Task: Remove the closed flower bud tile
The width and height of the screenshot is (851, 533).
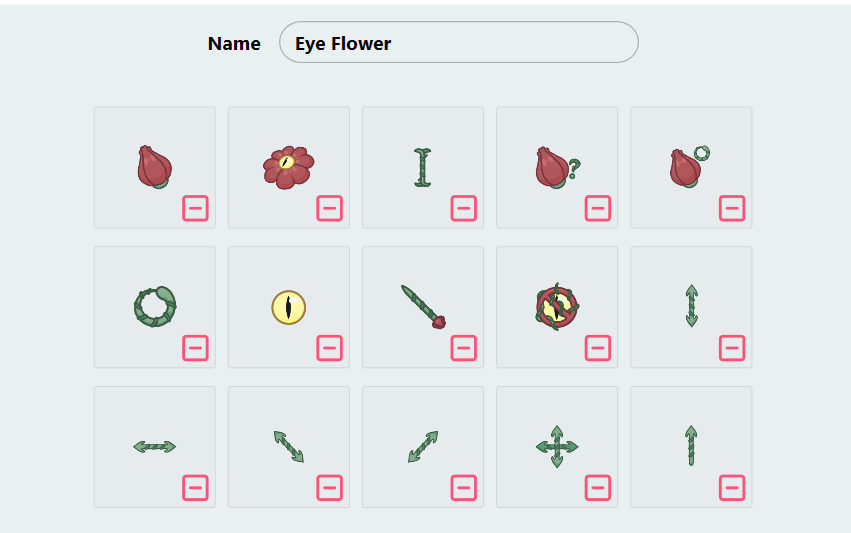Action: 196,208
